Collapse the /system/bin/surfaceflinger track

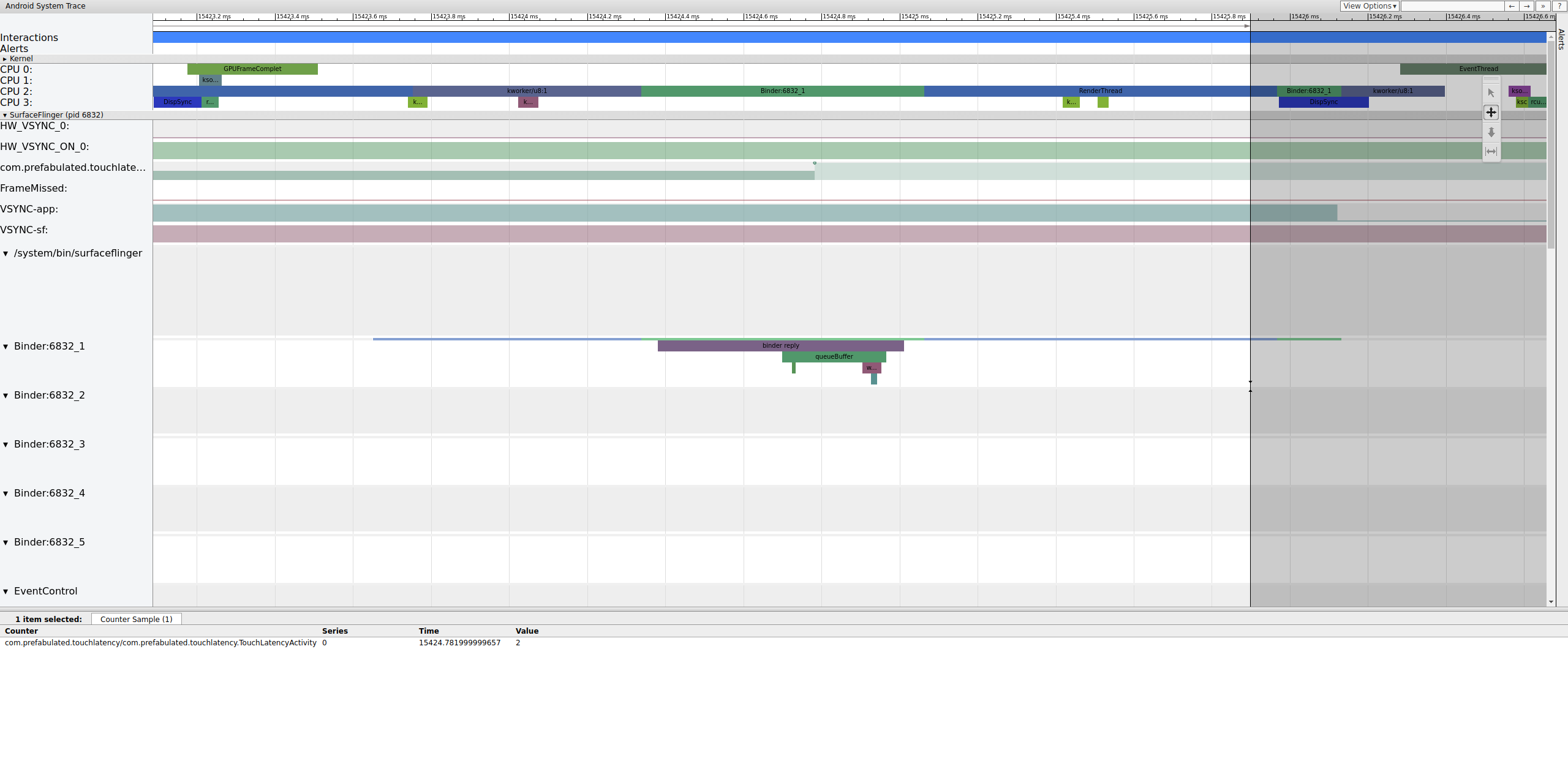(6, 253)
